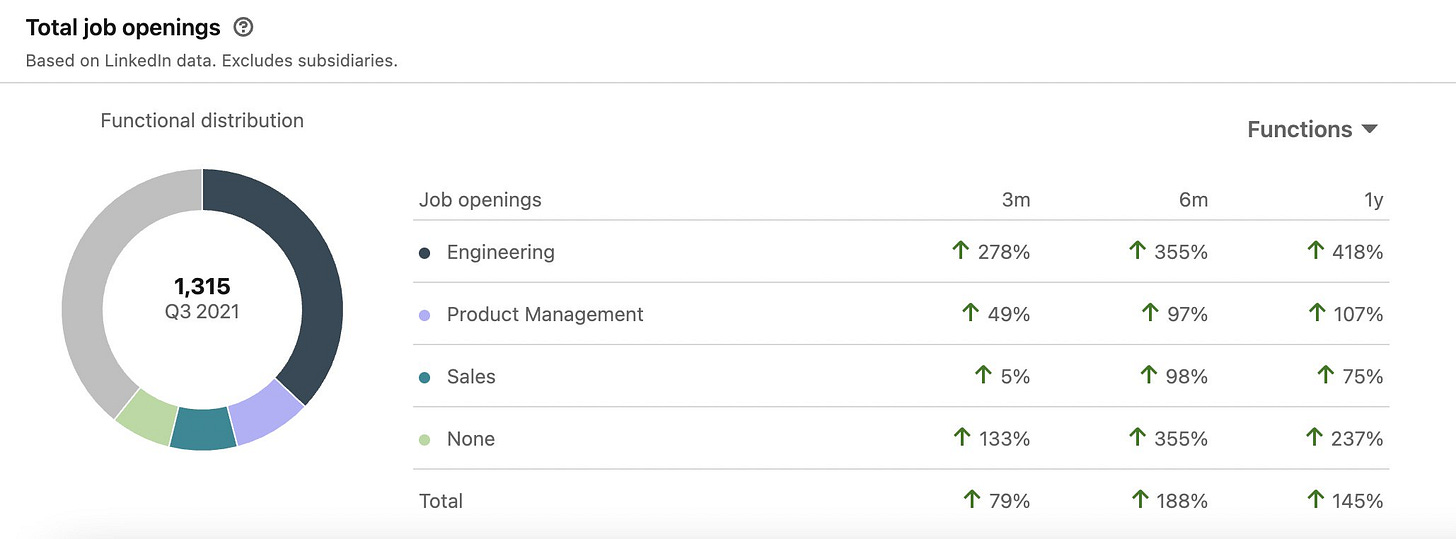This screenshot has width=1456, height=539.
Task: Click the 3m column header
Action: point(1016,200)
